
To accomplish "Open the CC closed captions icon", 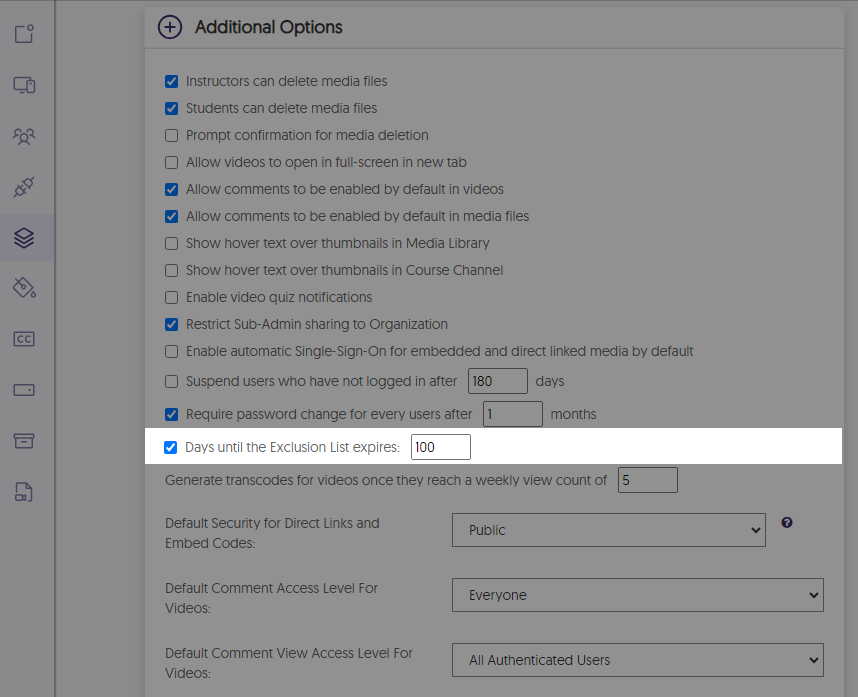I will pyautogui.click(x=25, y=339).
